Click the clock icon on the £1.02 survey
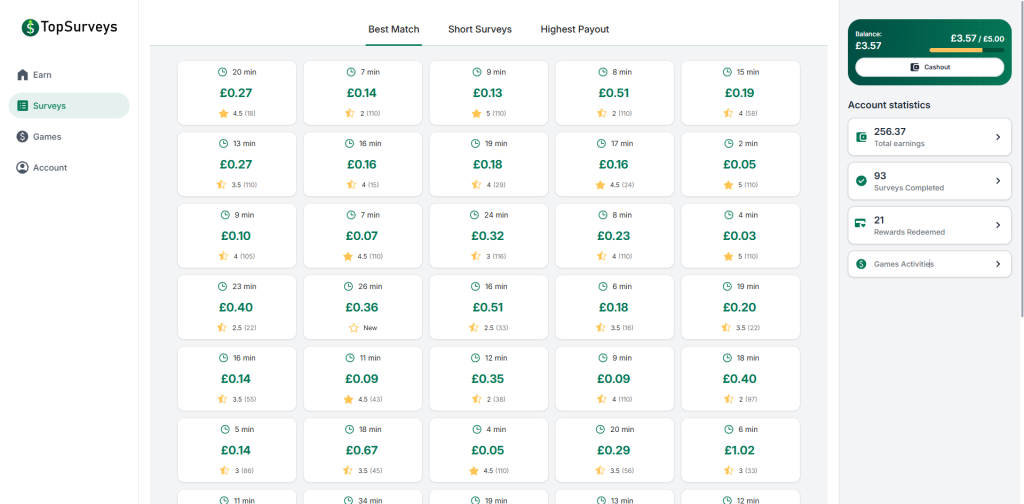 (728, 429)
